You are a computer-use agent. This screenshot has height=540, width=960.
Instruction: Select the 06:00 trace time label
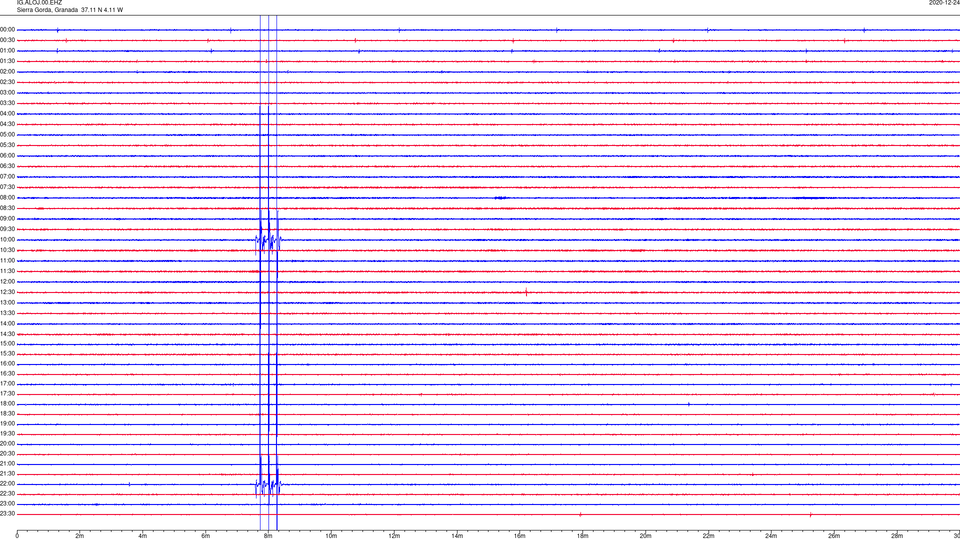click(x=7, y=156)
